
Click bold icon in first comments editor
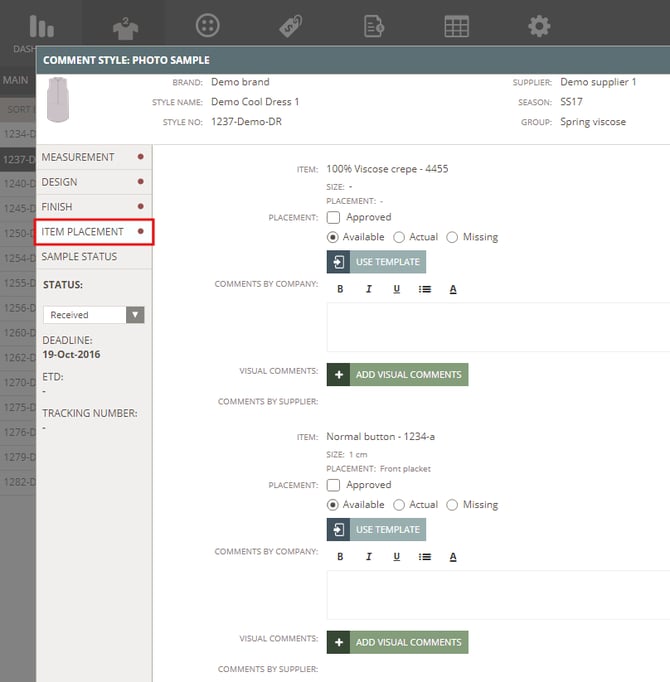[x=340, y=289]
